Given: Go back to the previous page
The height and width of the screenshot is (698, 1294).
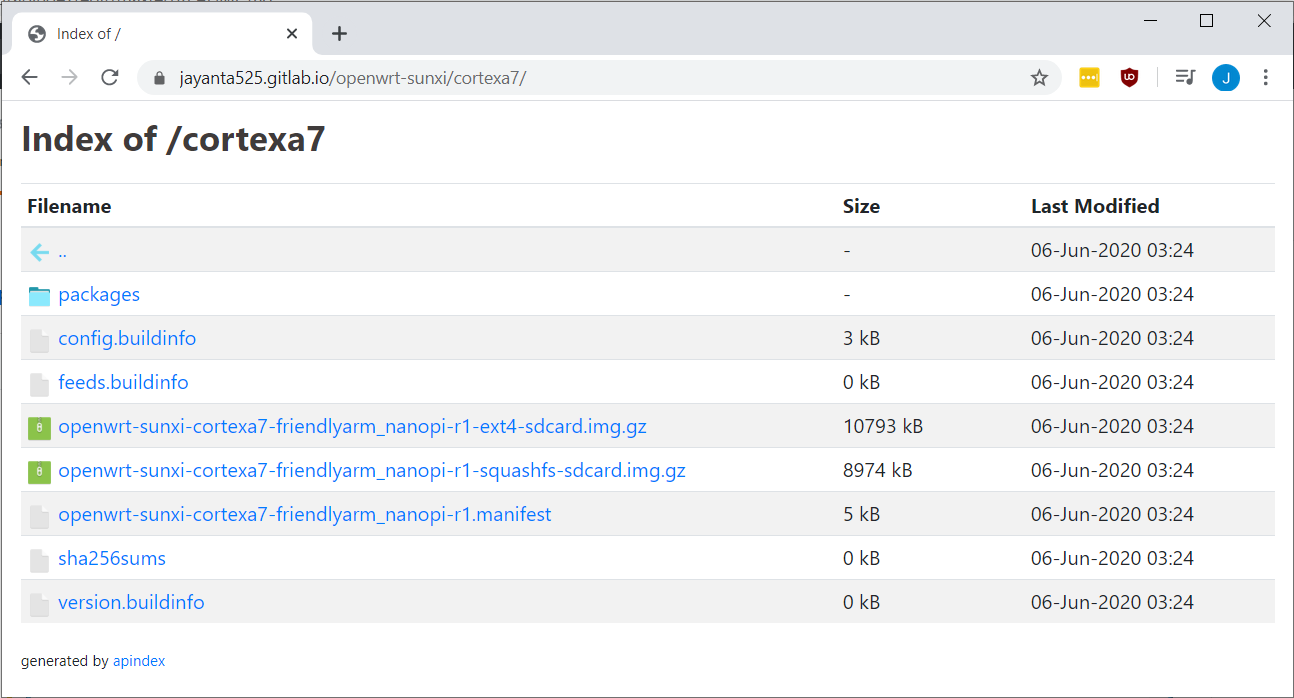Looking at the screenshot, I should (29, 78).
